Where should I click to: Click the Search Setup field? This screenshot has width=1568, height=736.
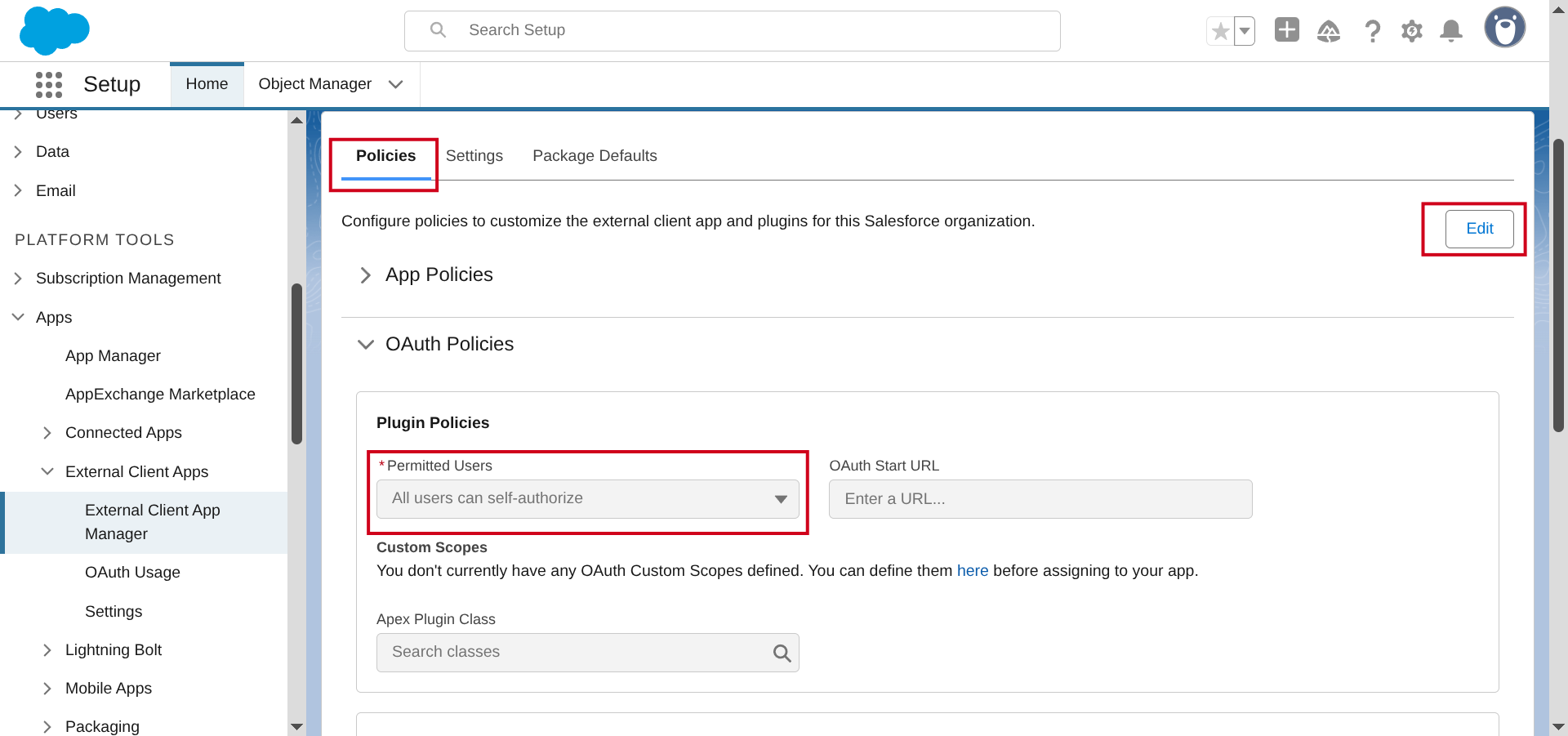coord(733,31)
